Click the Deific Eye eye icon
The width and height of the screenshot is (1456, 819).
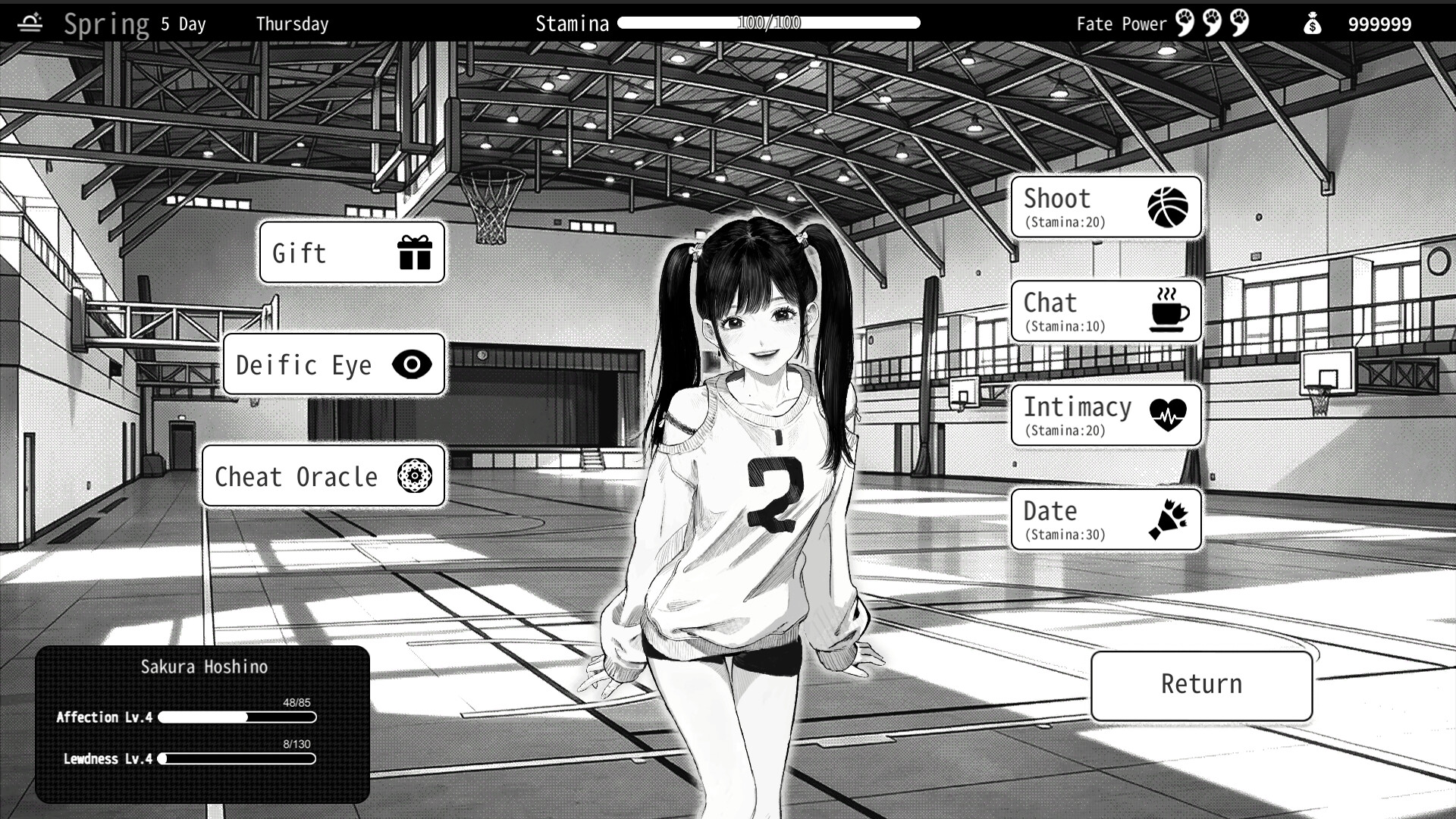(412, 365)
